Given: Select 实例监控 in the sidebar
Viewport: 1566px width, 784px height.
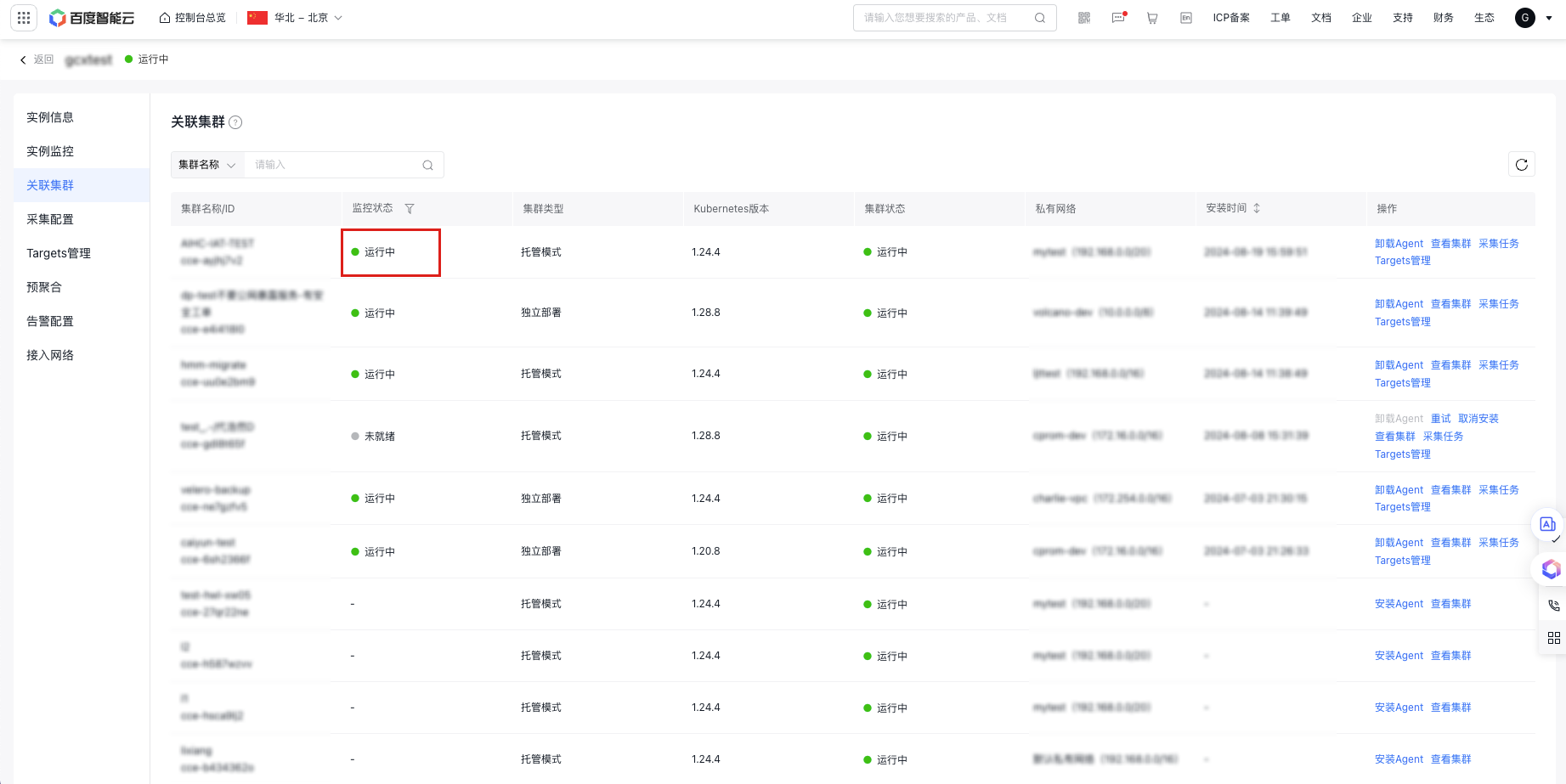Looking at the screenshot, I should (x=82, y=151).
